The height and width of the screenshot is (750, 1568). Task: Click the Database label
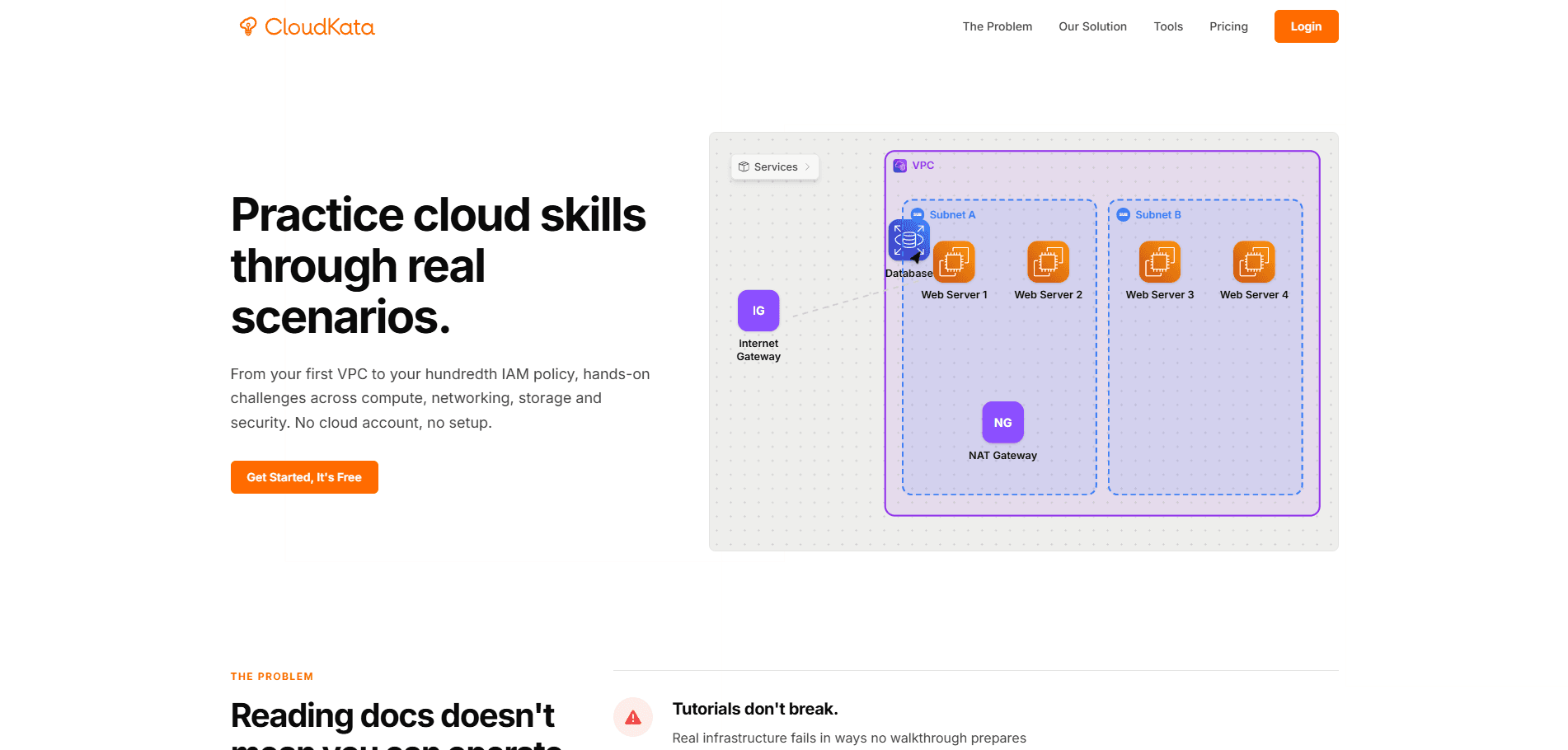click(908, 273)
